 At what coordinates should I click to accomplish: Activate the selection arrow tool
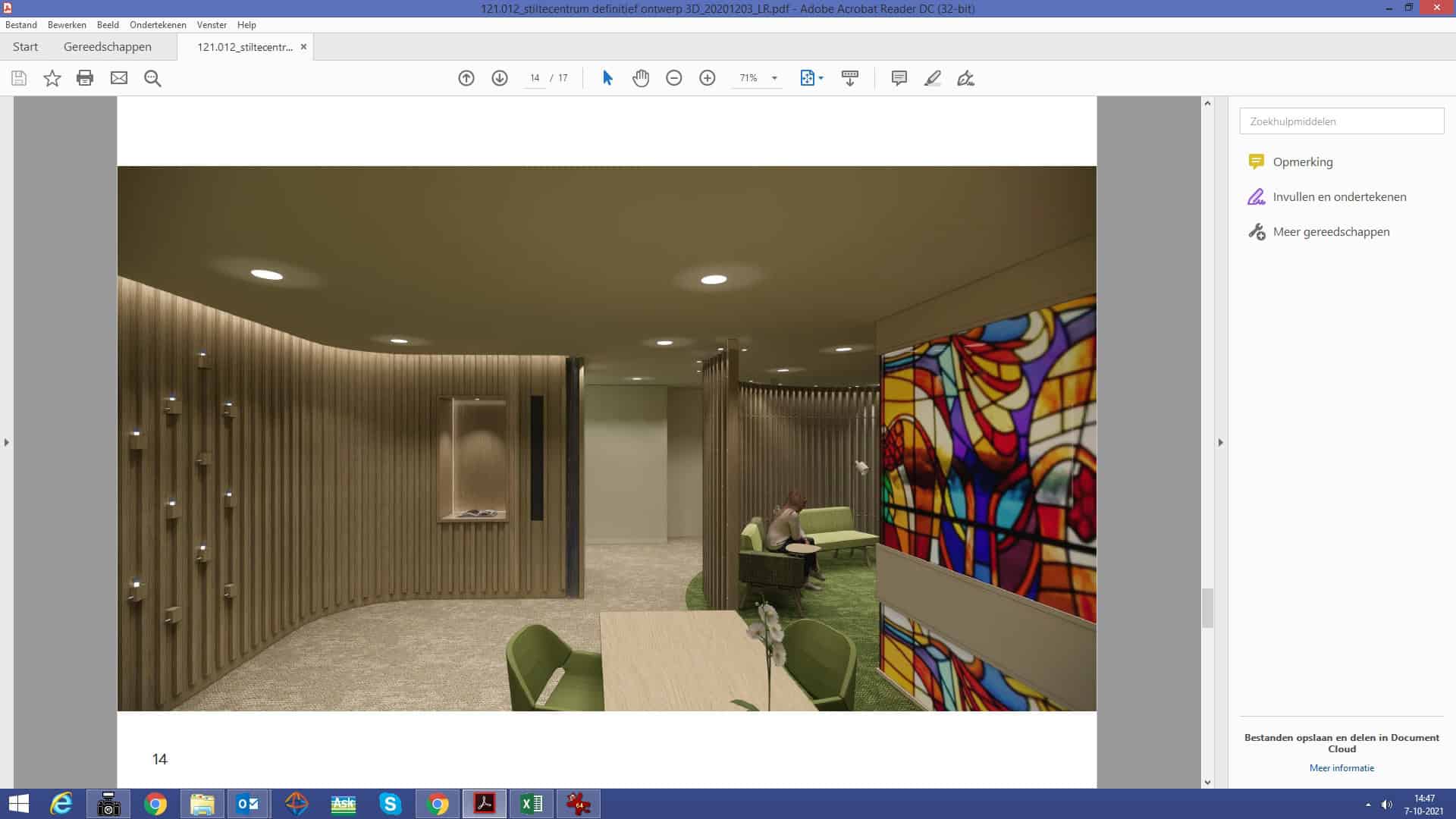(607, 78)
